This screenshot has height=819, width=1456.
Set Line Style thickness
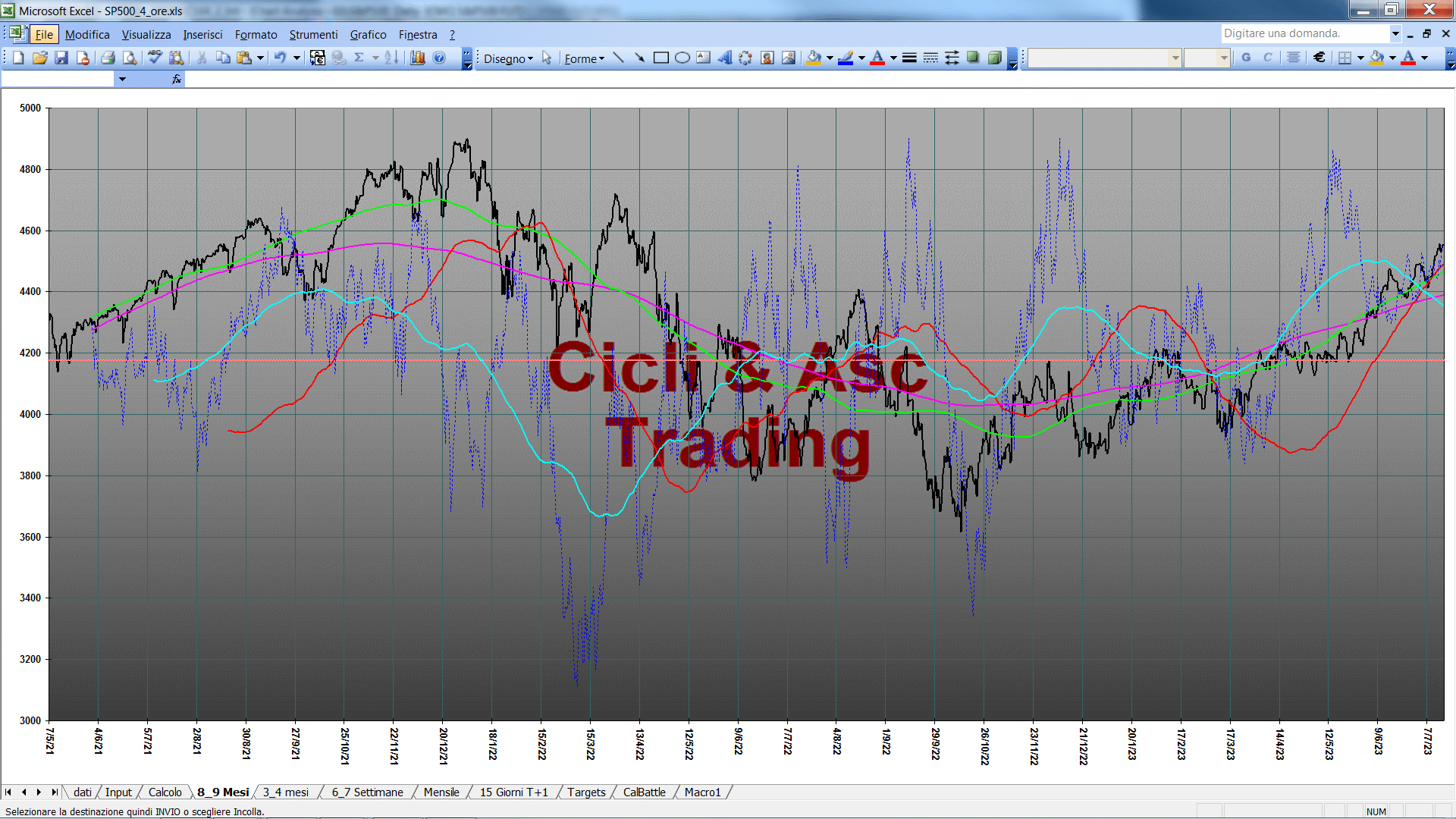[x=909, y=58]
